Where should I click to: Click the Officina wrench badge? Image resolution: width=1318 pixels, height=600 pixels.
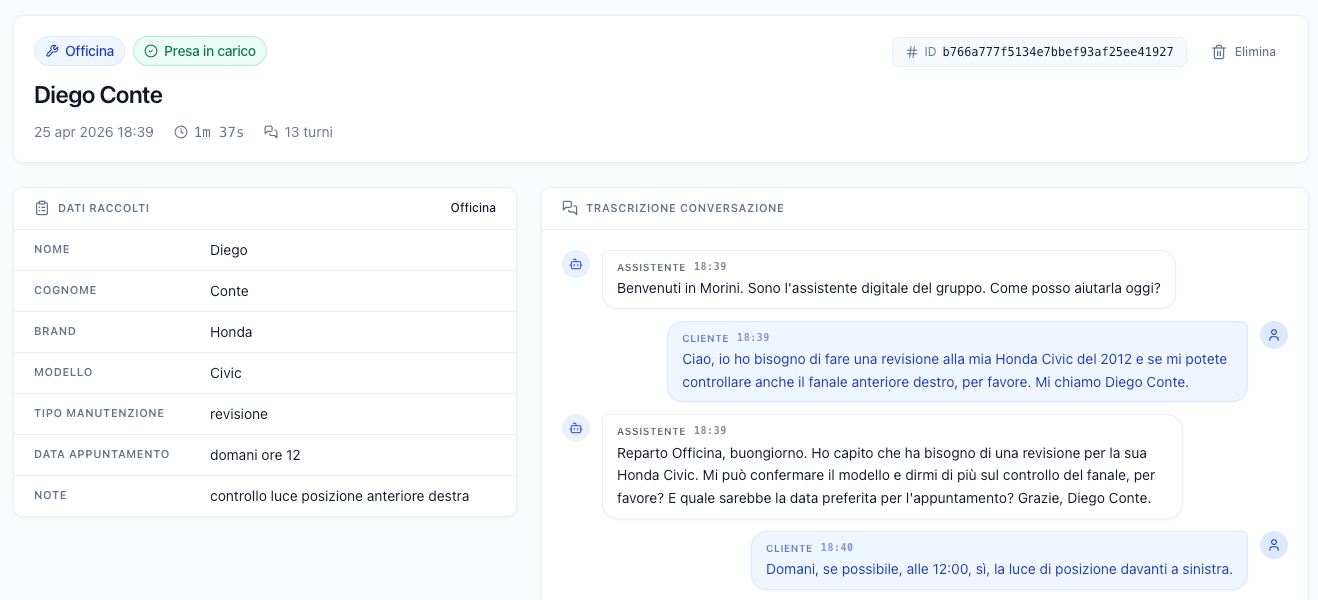tap(80, 51)
